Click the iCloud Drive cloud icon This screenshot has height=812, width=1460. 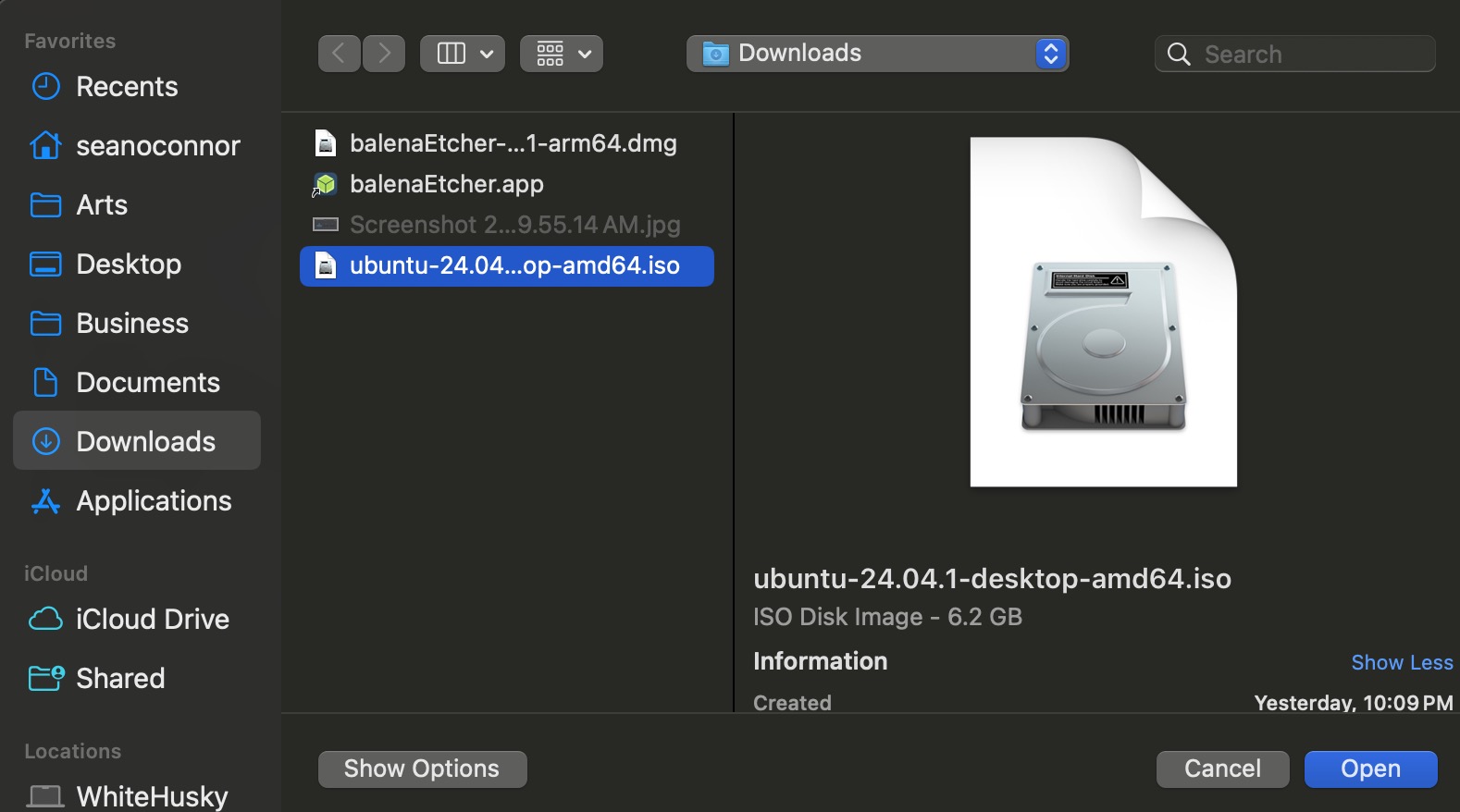(45, 619)
